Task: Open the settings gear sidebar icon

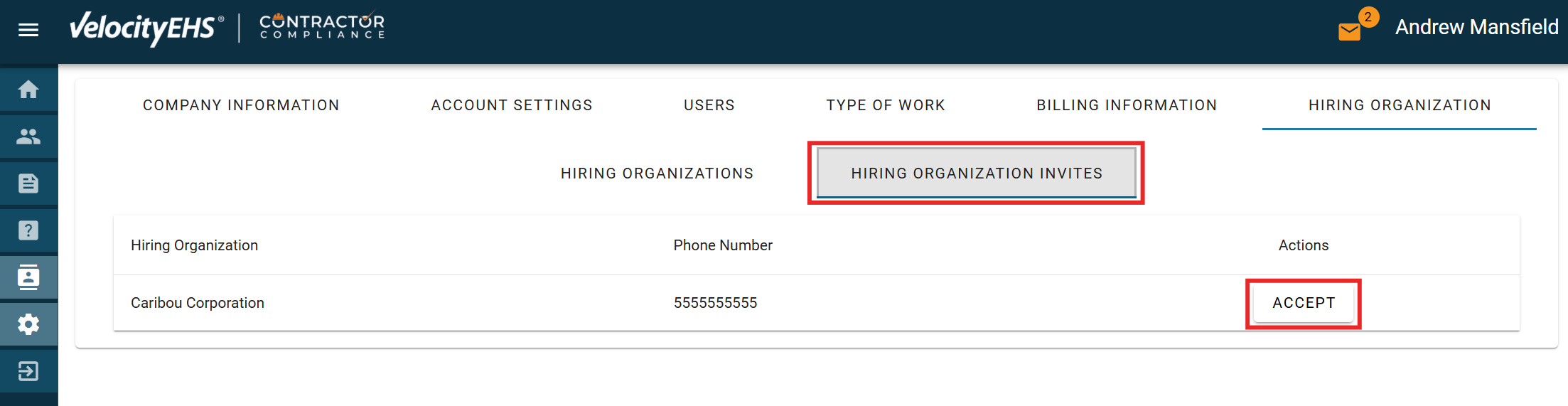Action: 28,324
